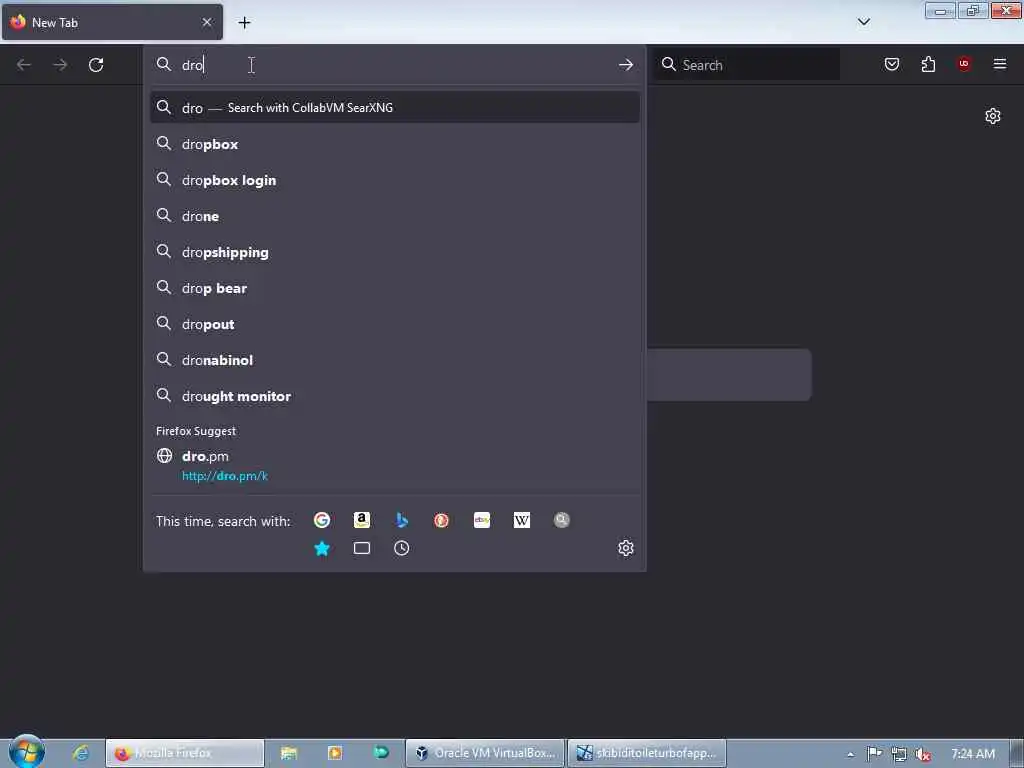Screen dimensions: 1024x768
Task: Click the forward navigation arrow
Action: pyautogui.click(x=60, y=65)
